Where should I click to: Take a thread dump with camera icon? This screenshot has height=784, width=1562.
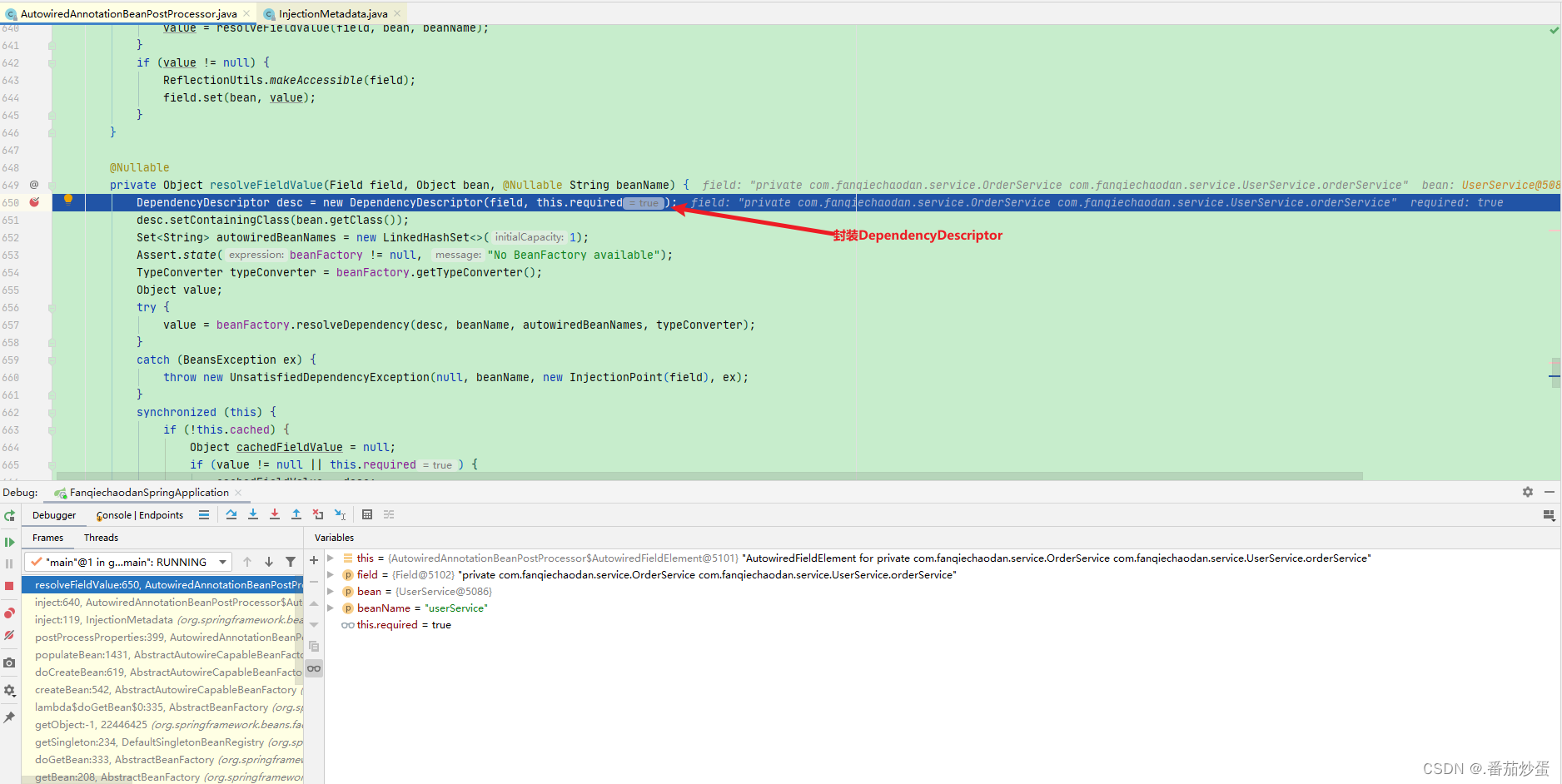click(x=10, y=662)
